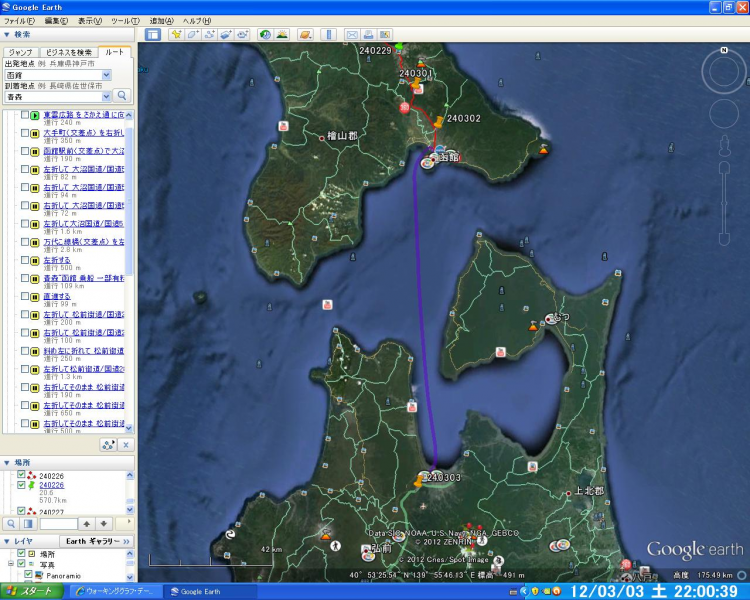Click the yellow pushpin labeled 240303

click(419, 480)
